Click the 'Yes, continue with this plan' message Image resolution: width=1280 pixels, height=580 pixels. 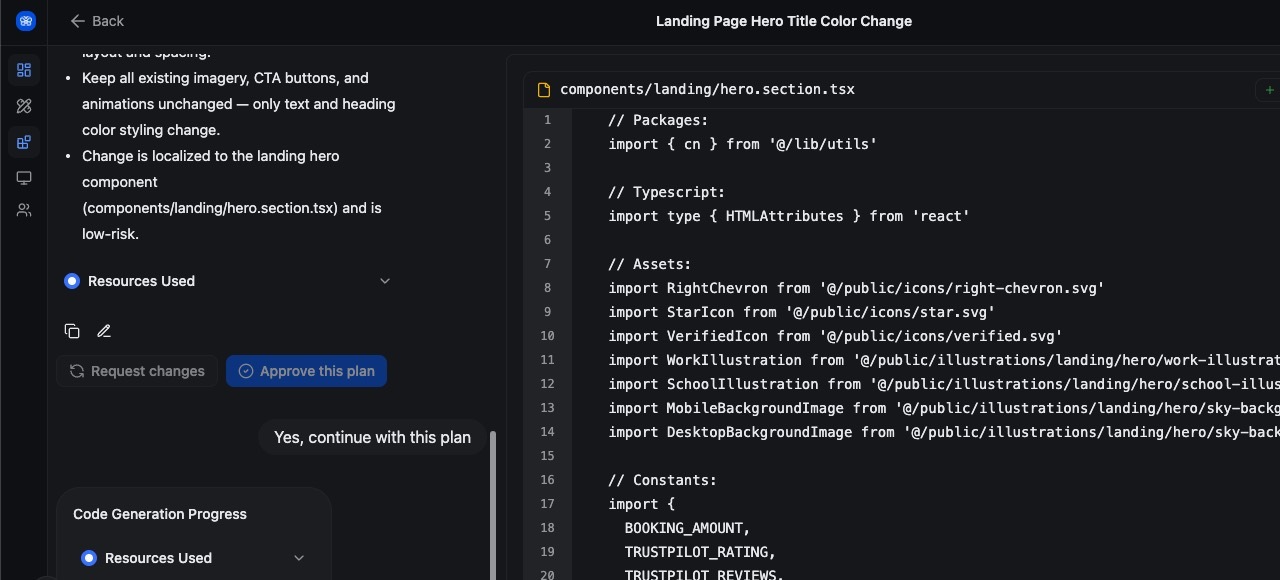tap(372, 437)
